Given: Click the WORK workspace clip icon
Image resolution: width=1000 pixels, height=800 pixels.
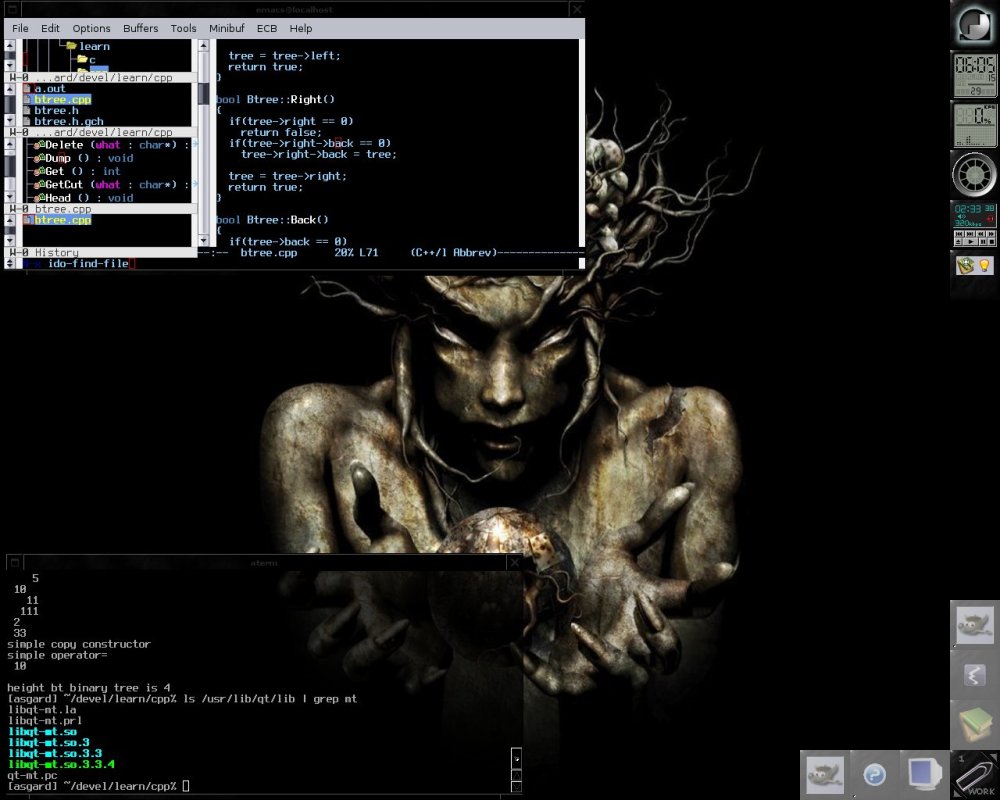Looking at the screenshot, I should tap(974, 775).
